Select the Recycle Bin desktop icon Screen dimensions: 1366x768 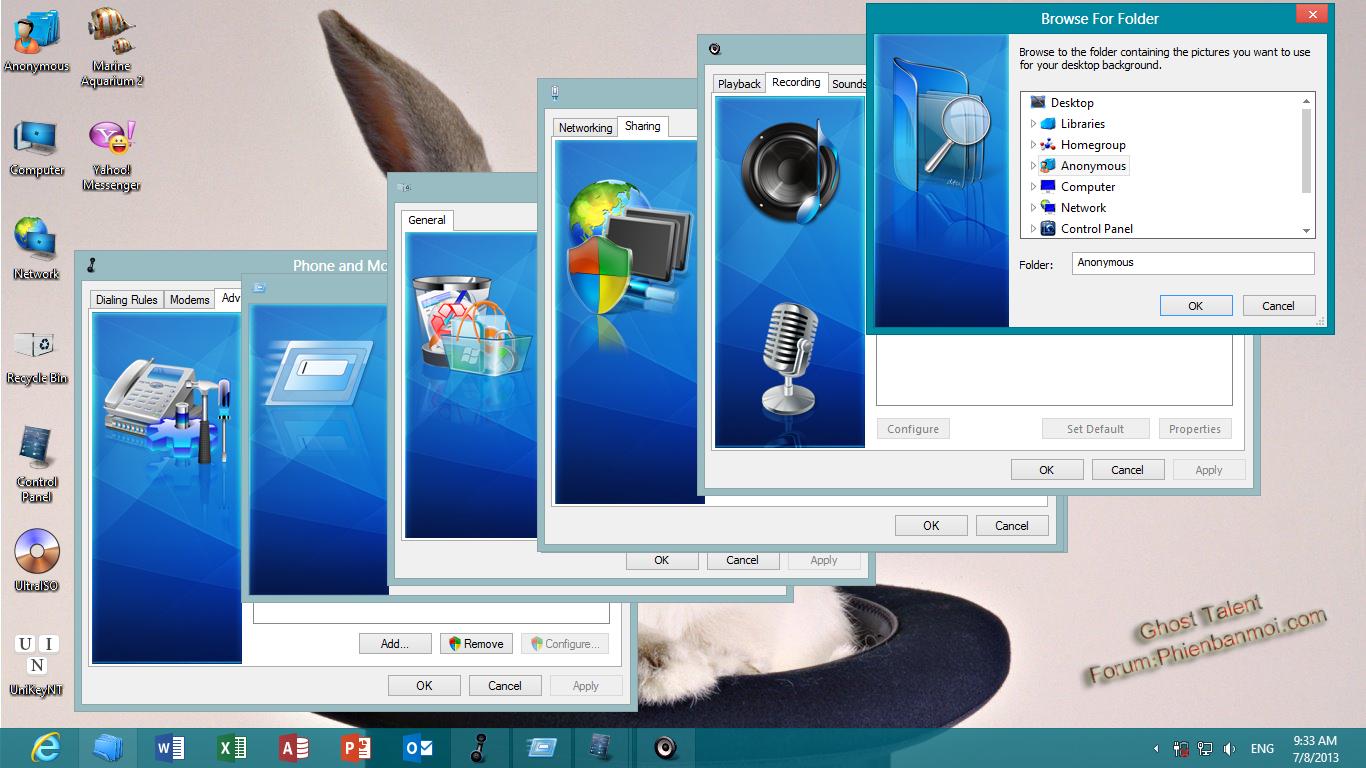point(37,347)
